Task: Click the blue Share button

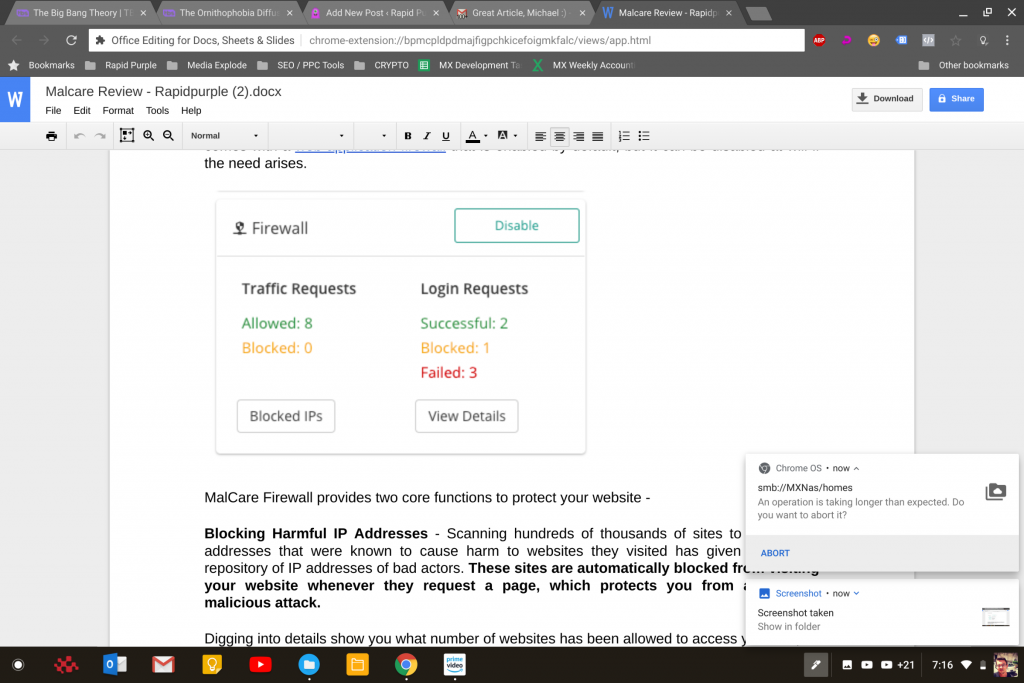Action: point(956,99)
